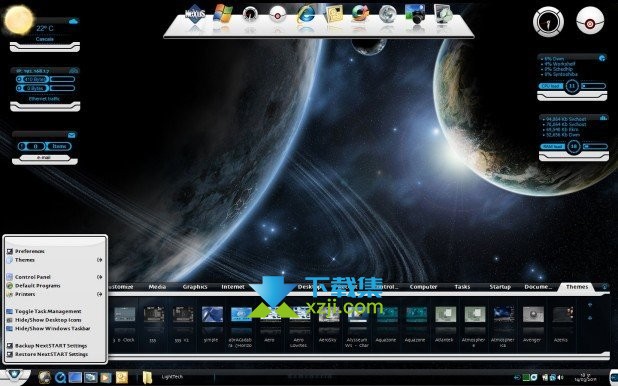
Task: Click Restore NextSTART Settings
Action: (51, 354)
